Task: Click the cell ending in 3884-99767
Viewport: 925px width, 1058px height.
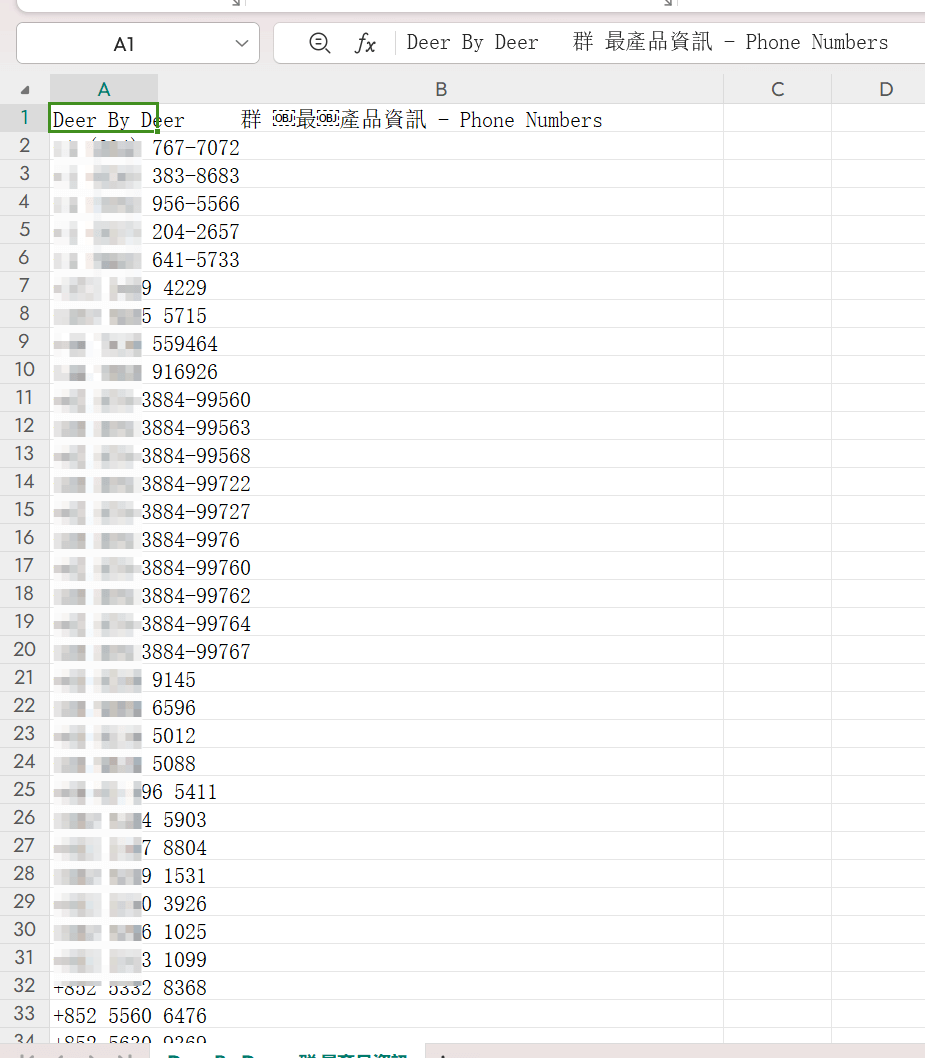Action: click(104, 650)
